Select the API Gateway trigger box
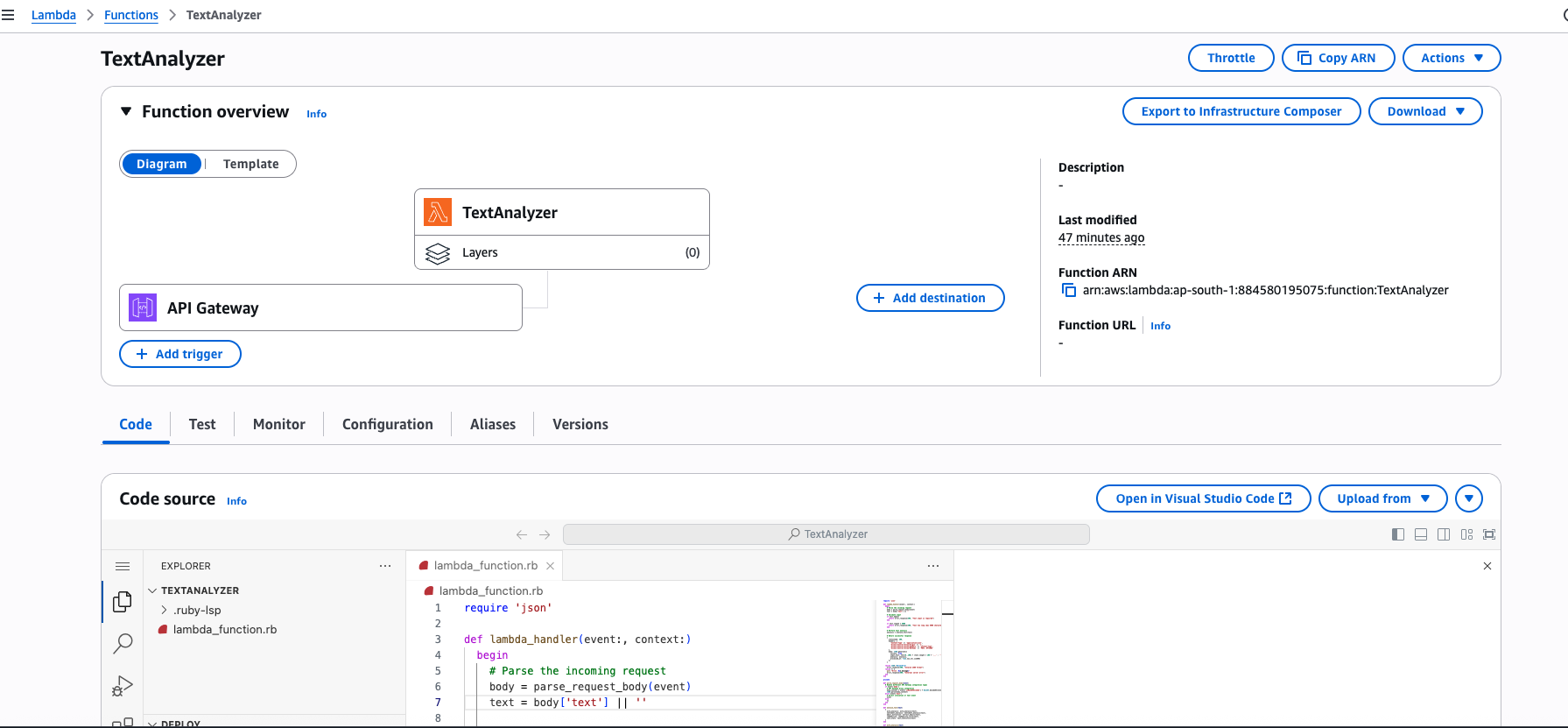1568x728 pixels. click(x=320, y=307)
